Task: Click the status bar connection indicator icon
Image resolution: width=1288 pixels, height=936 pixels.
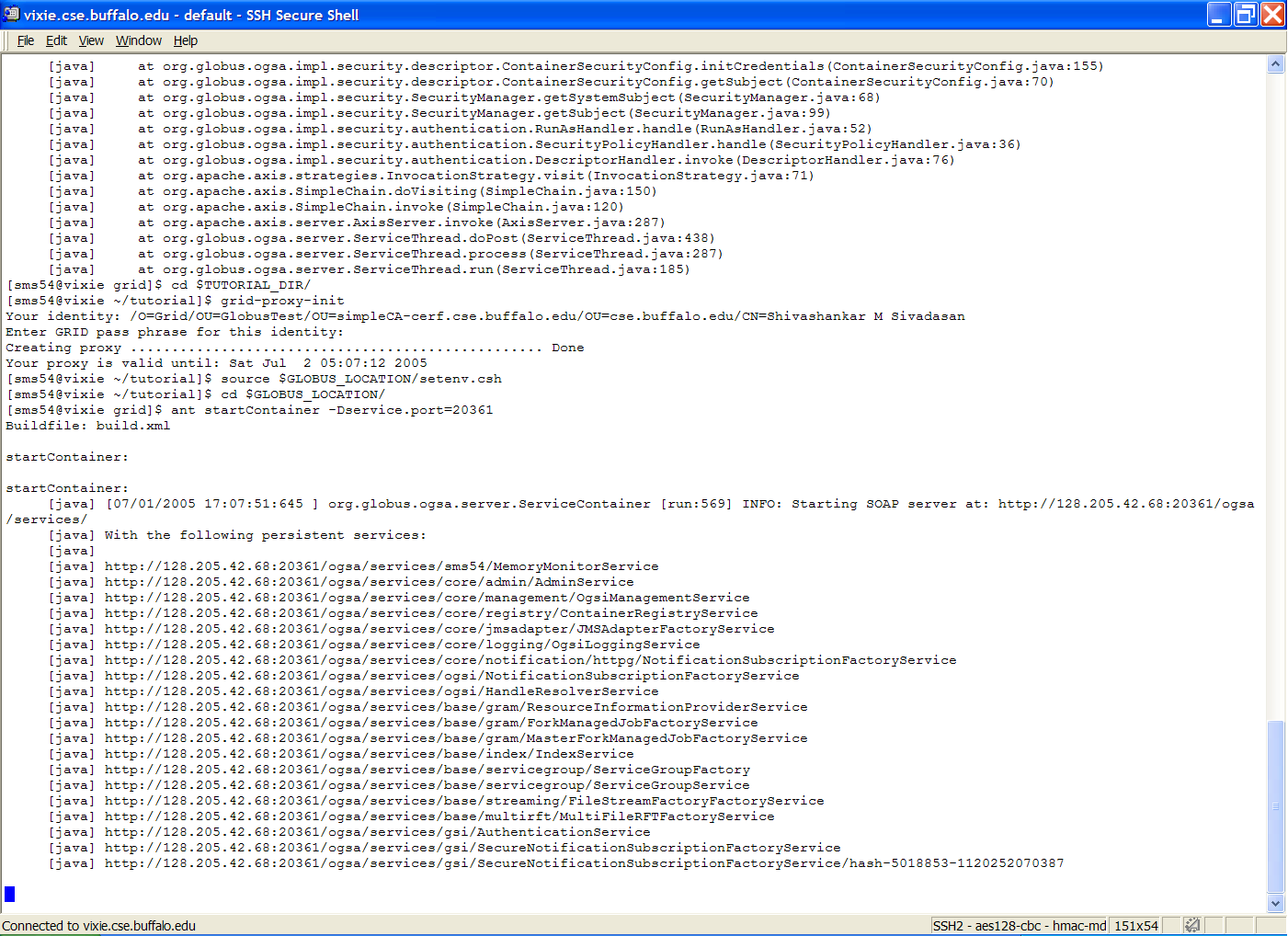Action: pyautogui.click(x=1191, y=925)
